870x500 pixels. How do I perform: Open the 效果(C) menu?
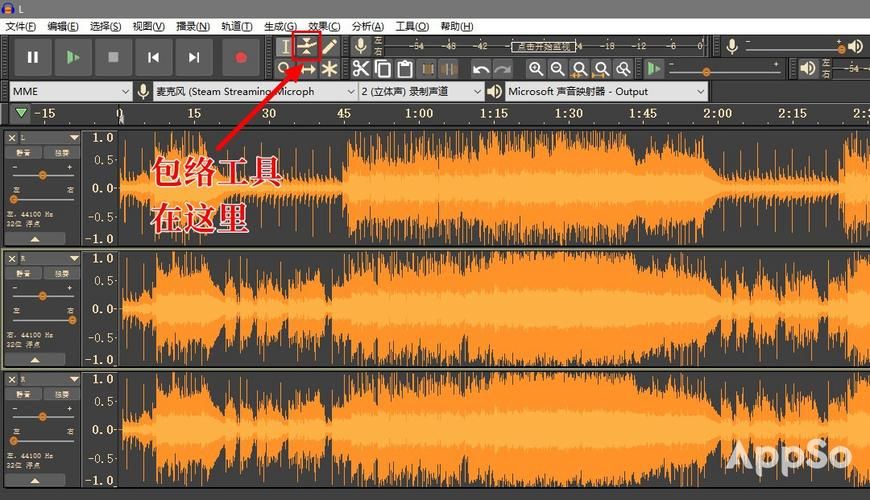pos(324,26)
